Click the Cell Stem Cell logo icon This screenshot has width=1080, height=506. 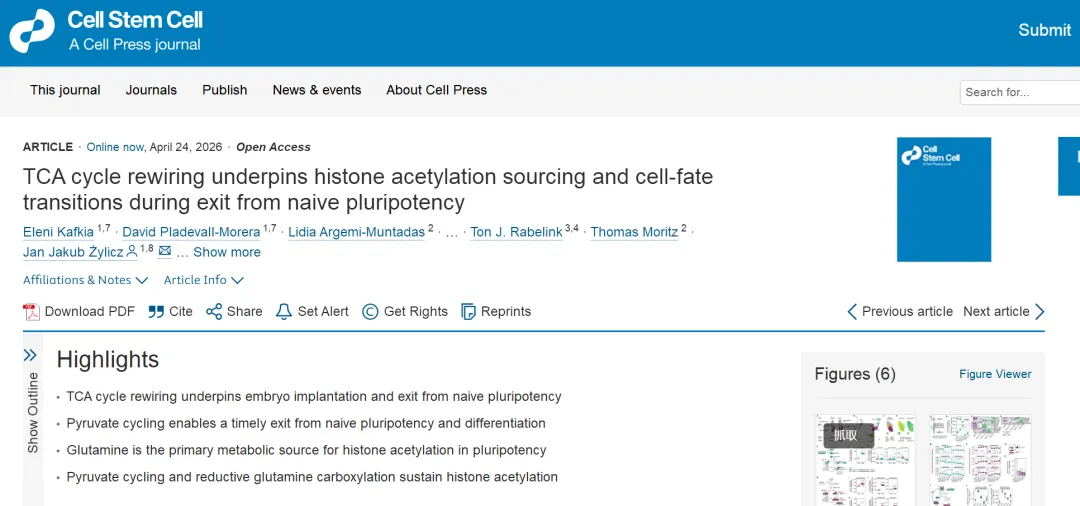32,31
